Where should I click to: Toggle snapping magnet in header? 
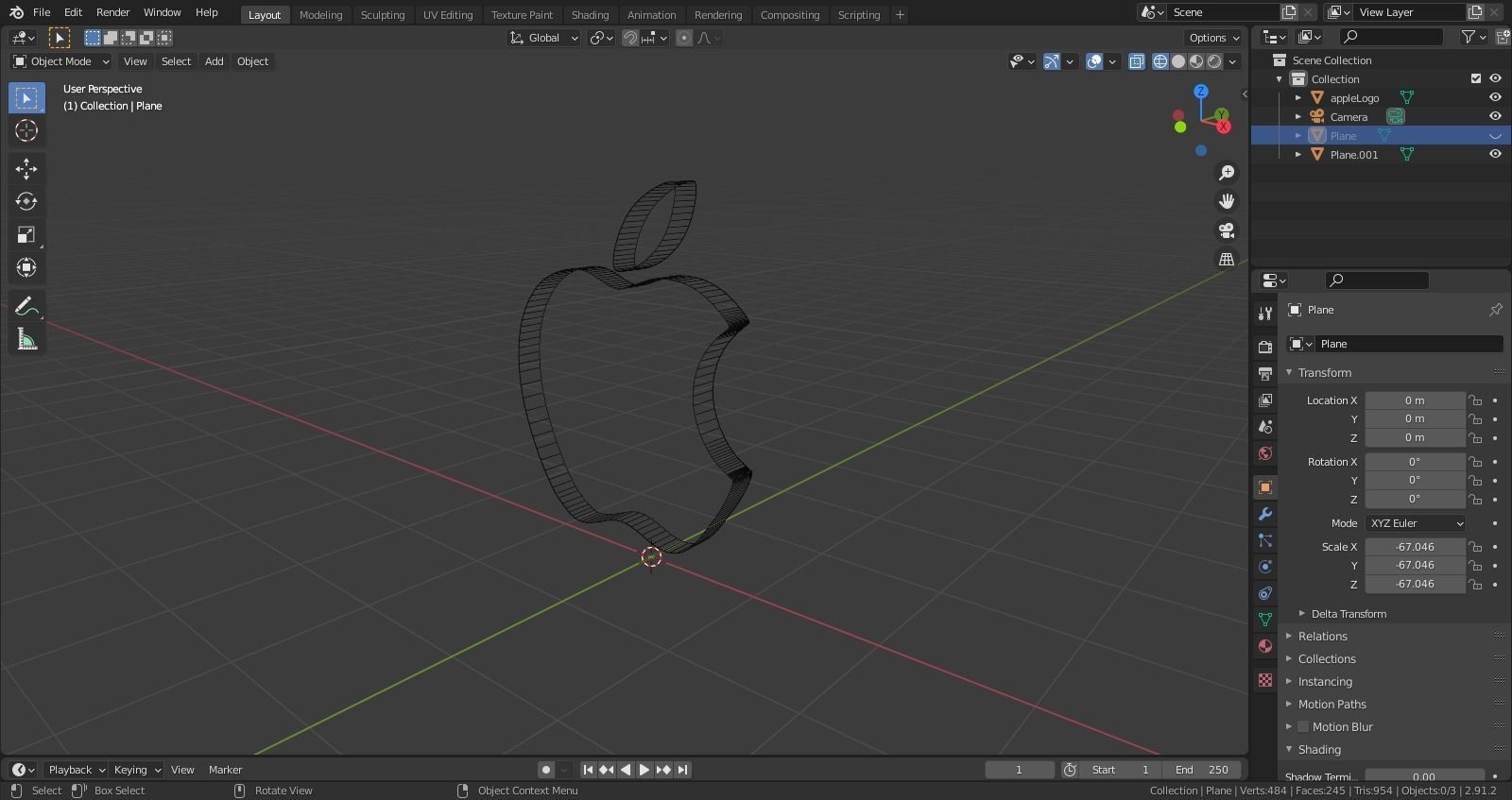(629, 38)
